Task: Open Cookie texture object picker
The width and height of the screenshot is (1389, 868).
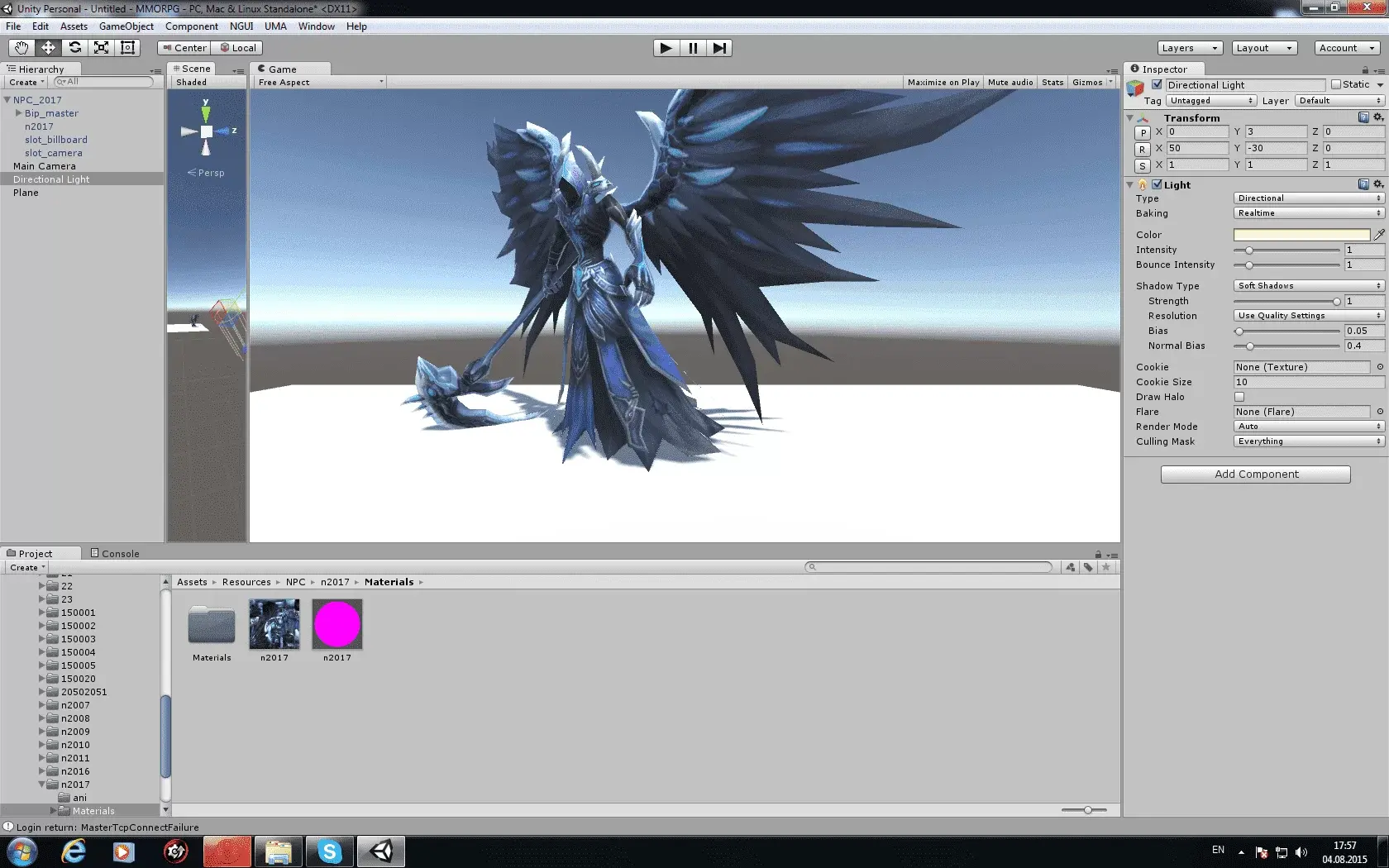Action: coord(1380,367)
